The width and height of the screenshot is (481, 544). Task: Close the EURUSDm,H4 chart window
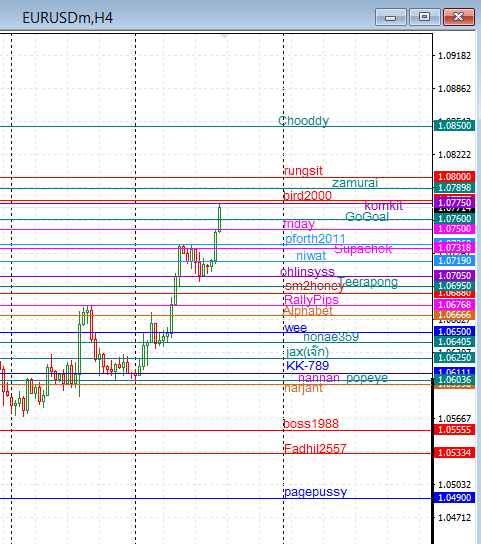(x=458, y=17)
